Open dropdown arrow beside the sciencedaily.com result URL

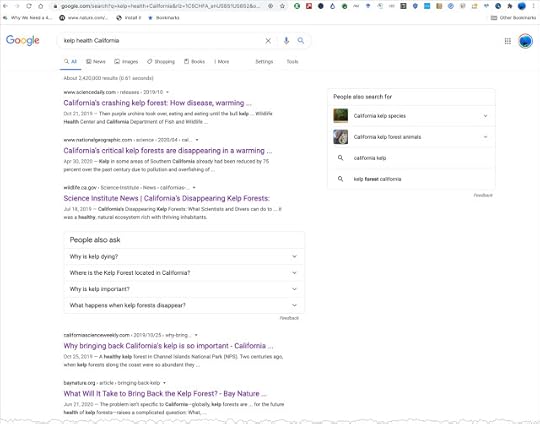pos(167,92)
